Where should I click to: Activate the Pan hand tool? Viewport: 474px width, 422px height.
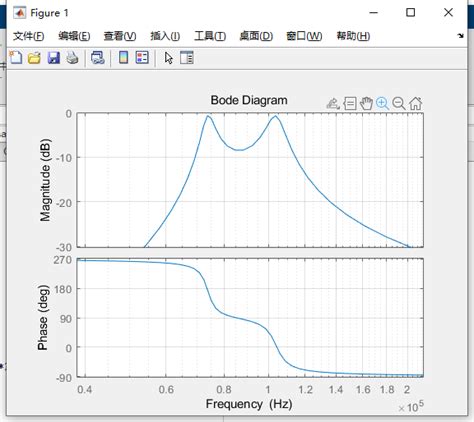pos(366,103)
